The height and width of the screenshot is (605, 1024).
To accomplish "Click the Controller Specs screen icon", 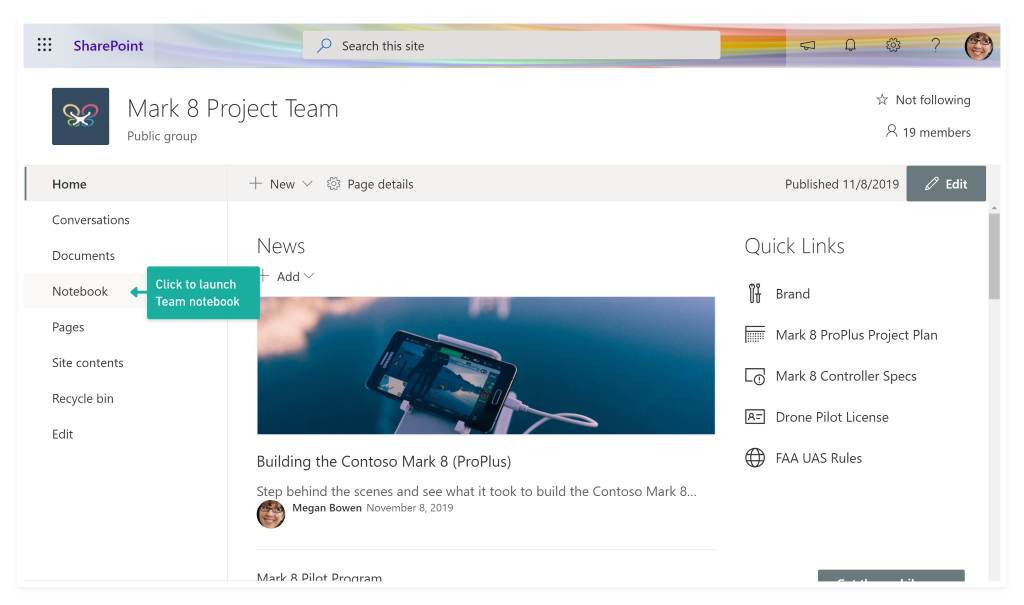I will click(x=755, y=376).
